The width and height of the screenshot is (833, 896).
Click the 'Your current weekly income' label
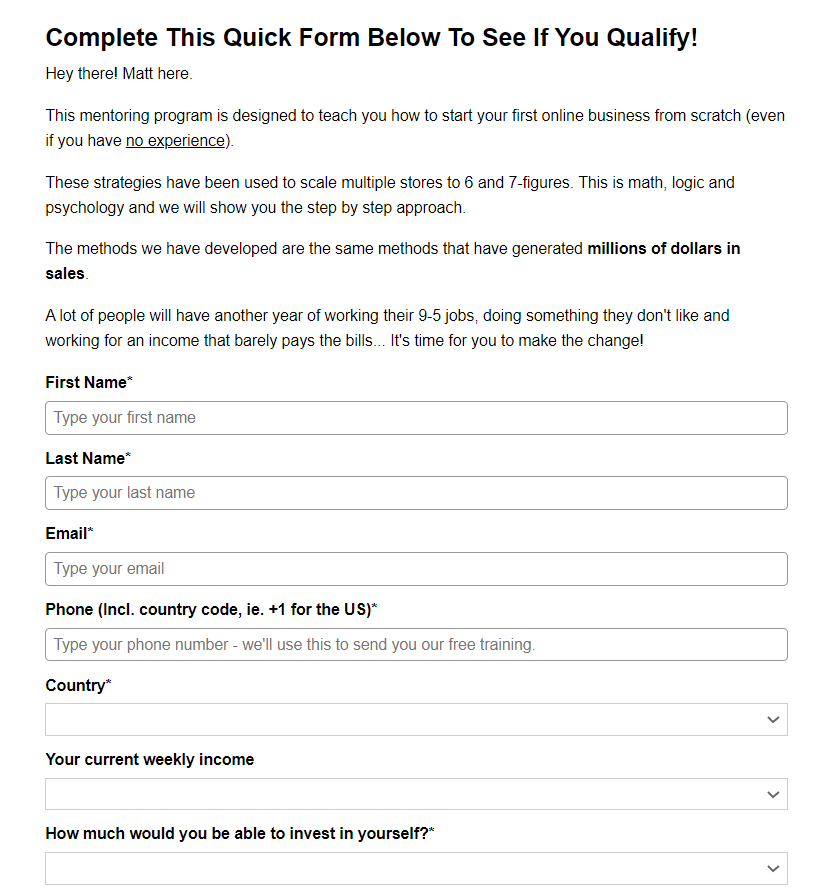click(x=150, y=759)
